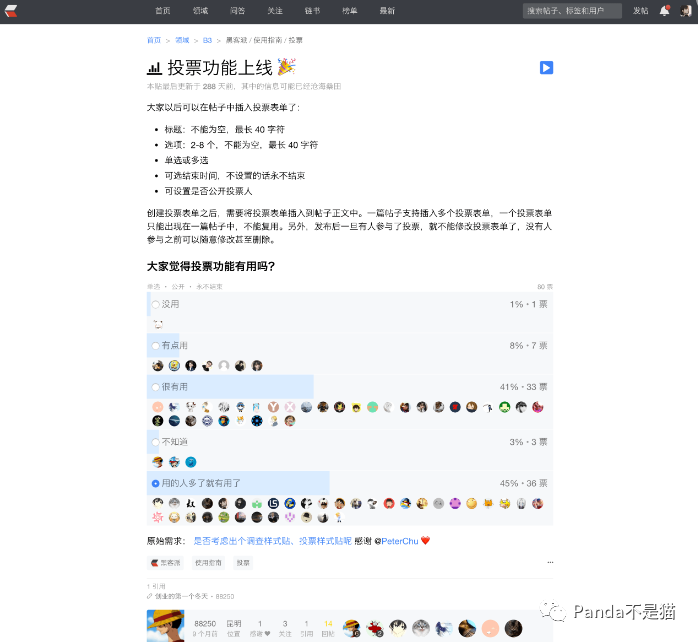
Task: Click the 45% · 36 票 result text
Action: [524, 484]
